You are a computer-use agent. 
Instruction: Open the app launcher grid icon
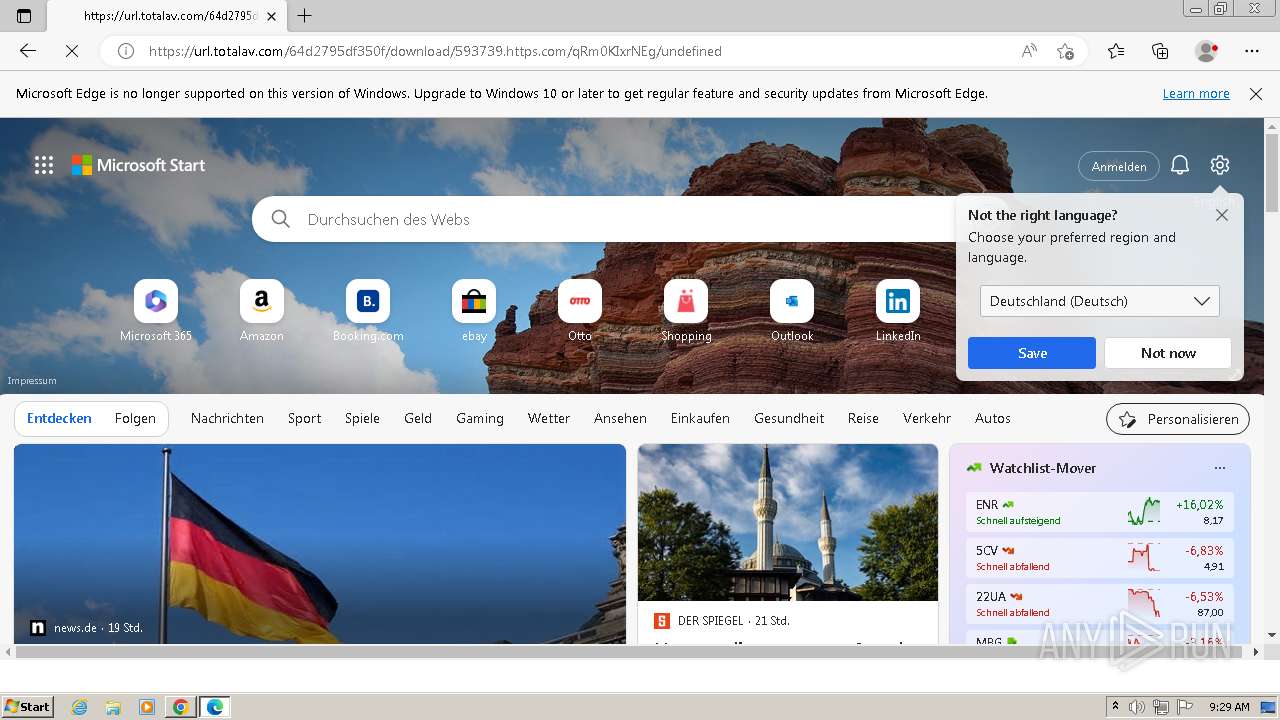click(x=44, y=165)
